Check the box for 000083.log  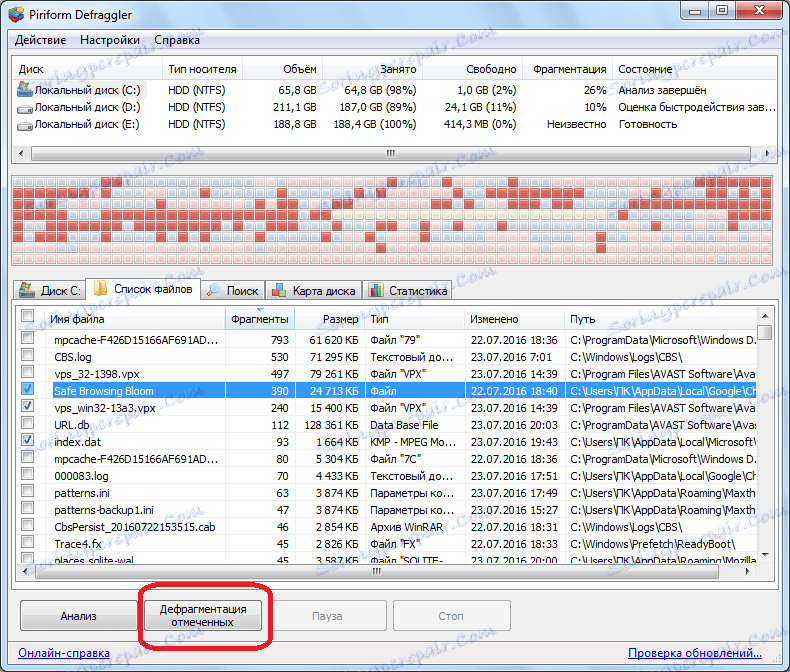click(28, 474)
